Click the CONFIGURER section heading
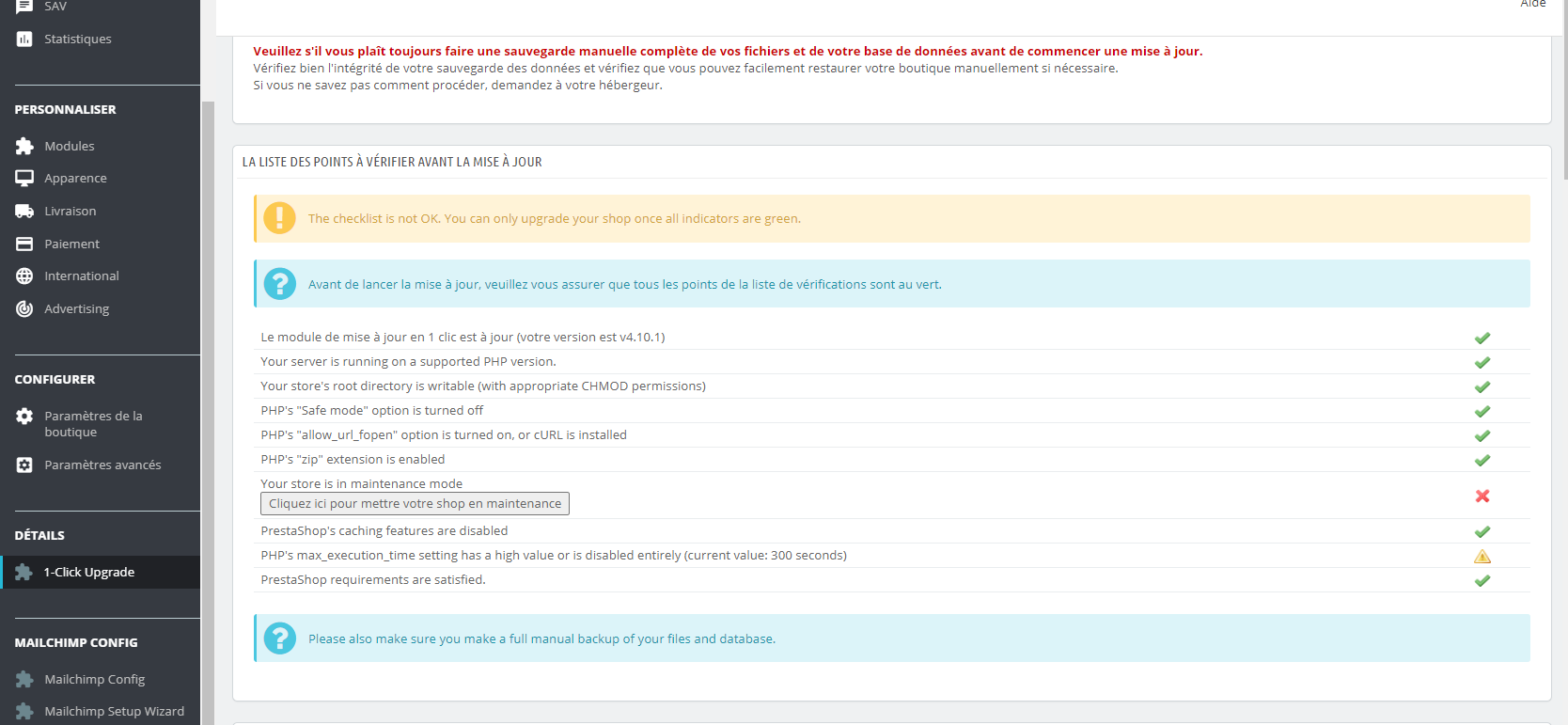The image size is (1568, 725). pos(55,379)
